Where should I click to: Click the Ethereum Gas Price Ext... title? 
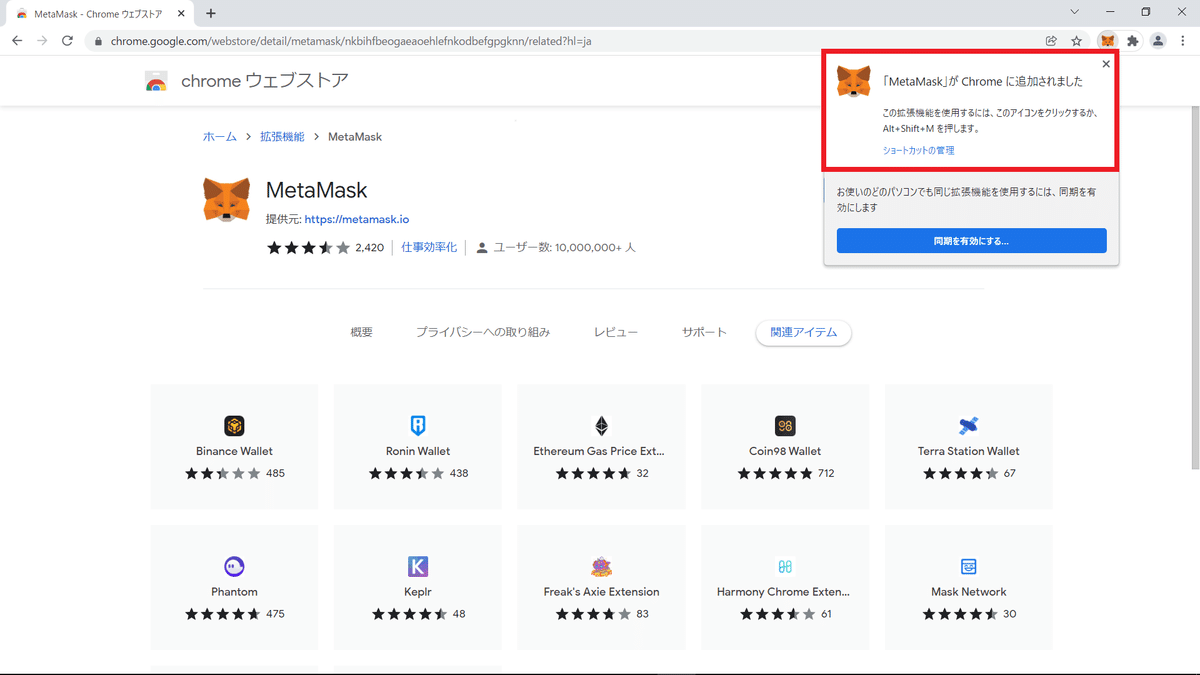601,451
